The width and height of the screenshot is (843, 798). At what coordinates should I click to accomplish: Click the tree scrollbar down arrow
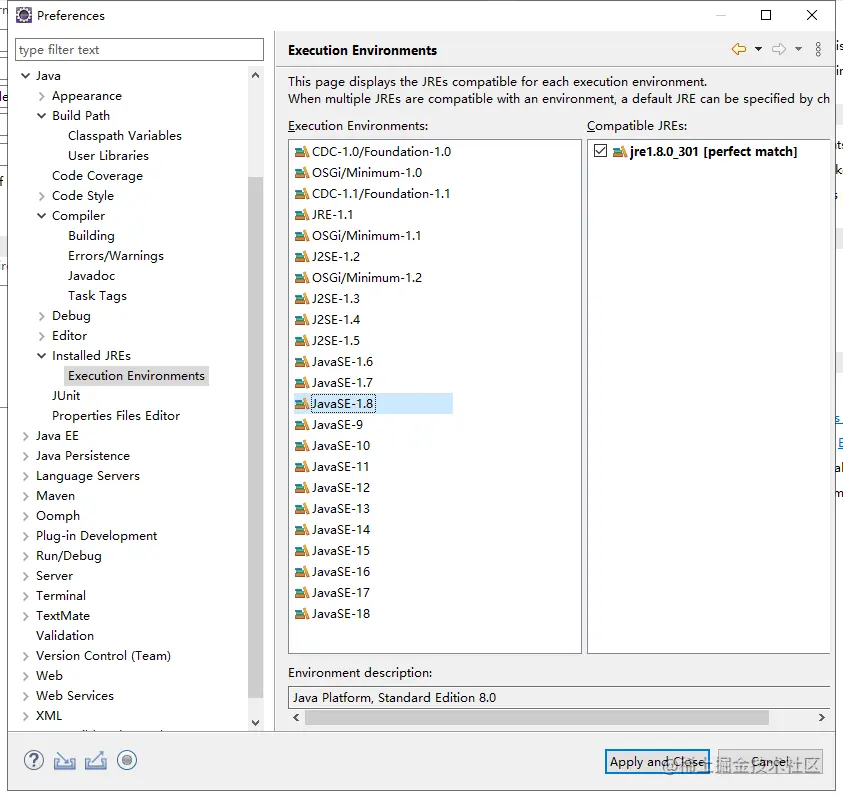point(255,723)
